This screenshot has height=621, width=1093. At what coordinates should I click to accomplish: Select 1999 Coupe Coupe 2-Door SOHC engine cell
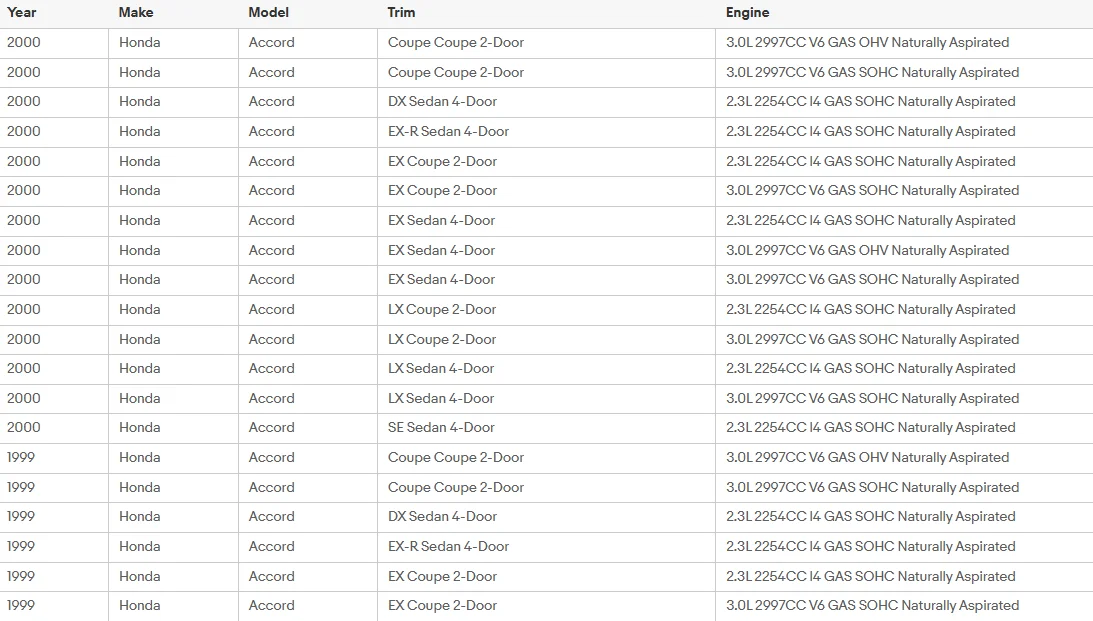pos(904,488)
